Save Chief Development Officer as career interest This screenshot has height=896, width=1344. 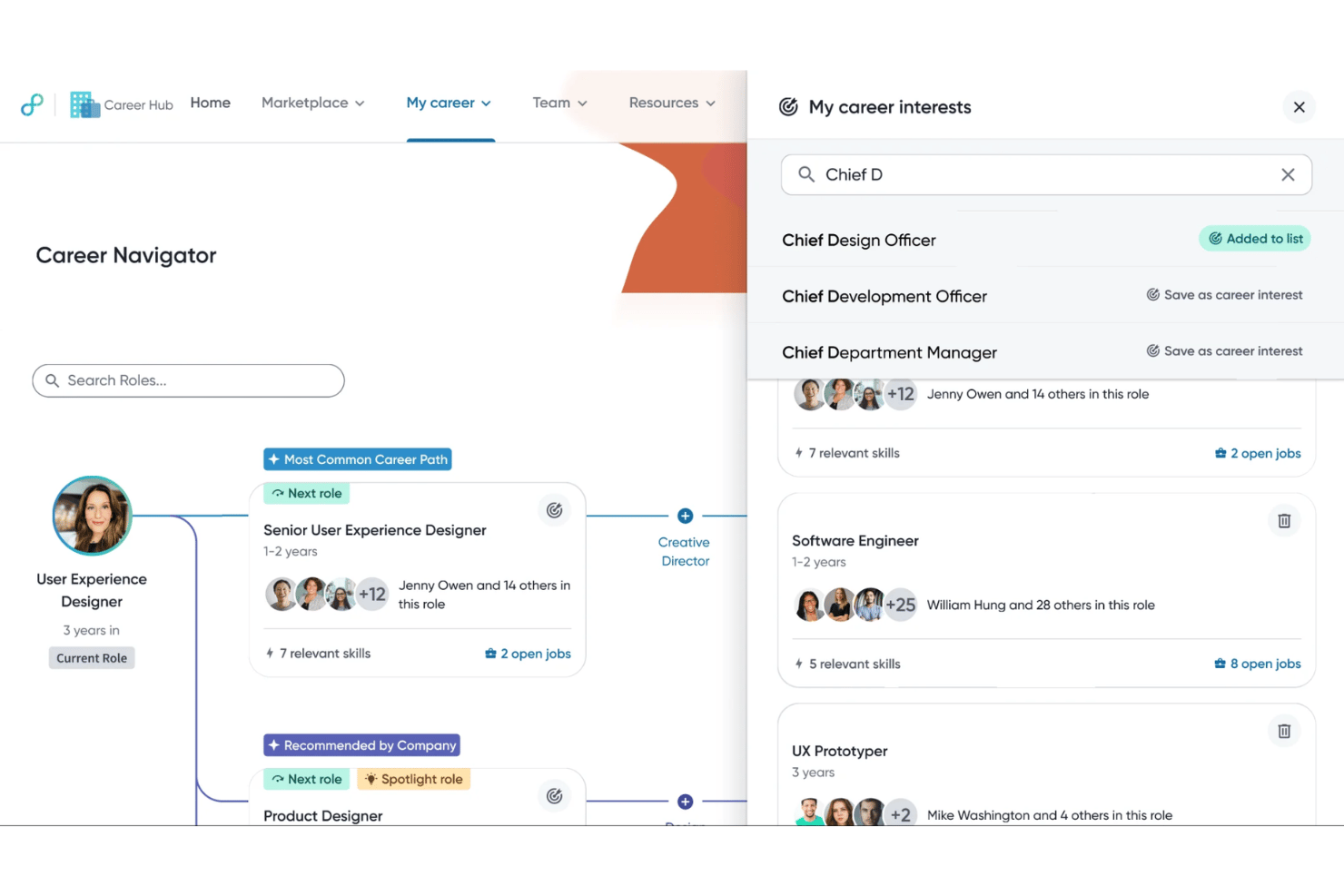click(1224, 295)
